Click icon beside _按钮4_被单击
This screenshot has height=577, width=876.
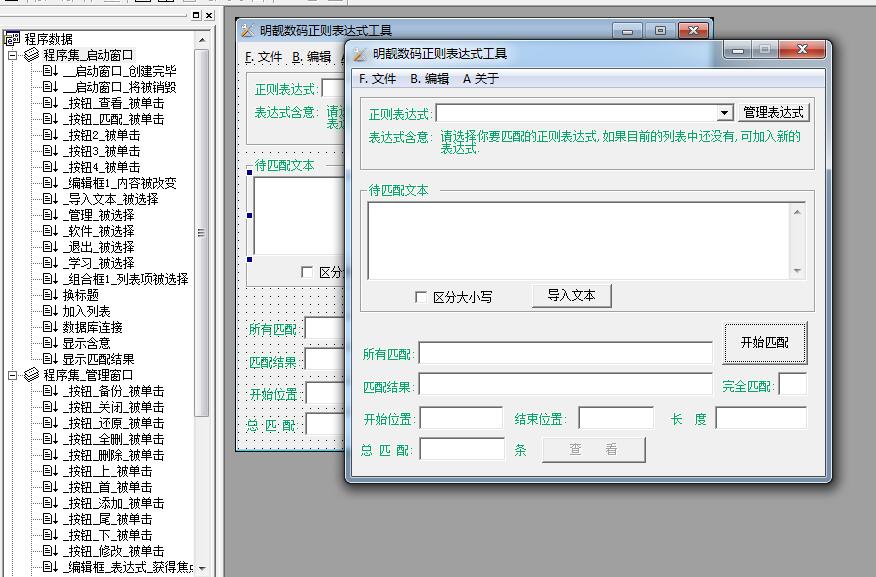click(50, 167)
